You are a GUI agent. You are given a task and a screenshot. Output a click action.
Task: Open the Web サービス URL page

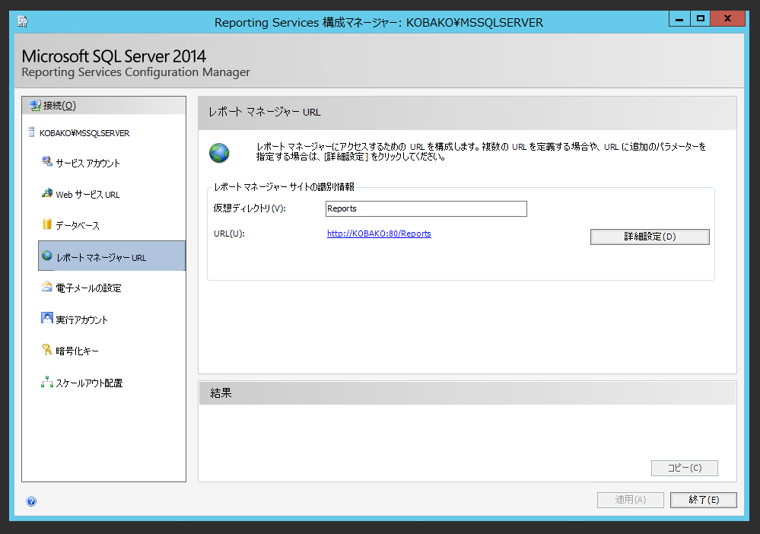88,195
